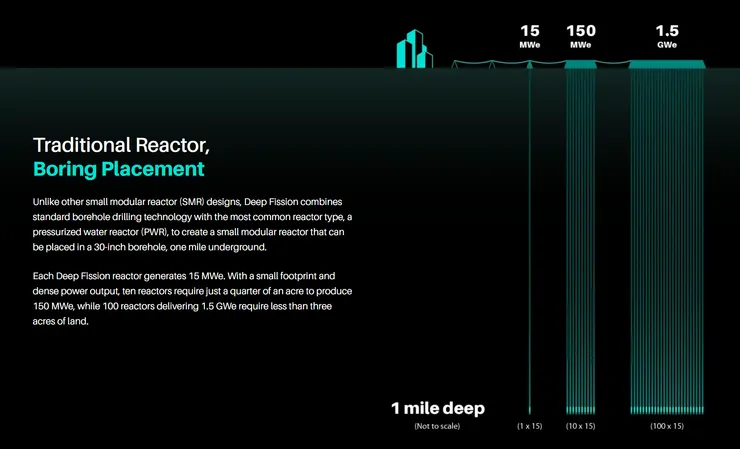Click the 'Boring Placement' teal heading
Screen dimensions: 740x449
coord(119,169)
